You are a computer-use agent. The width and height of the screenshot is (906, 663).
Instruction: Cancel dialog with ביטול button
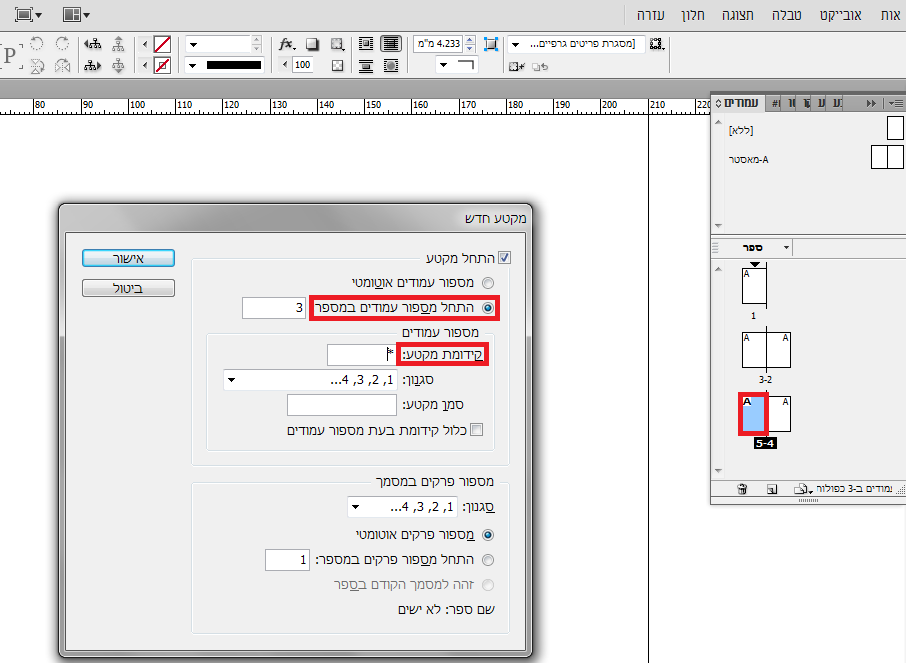tap(128, 288)
